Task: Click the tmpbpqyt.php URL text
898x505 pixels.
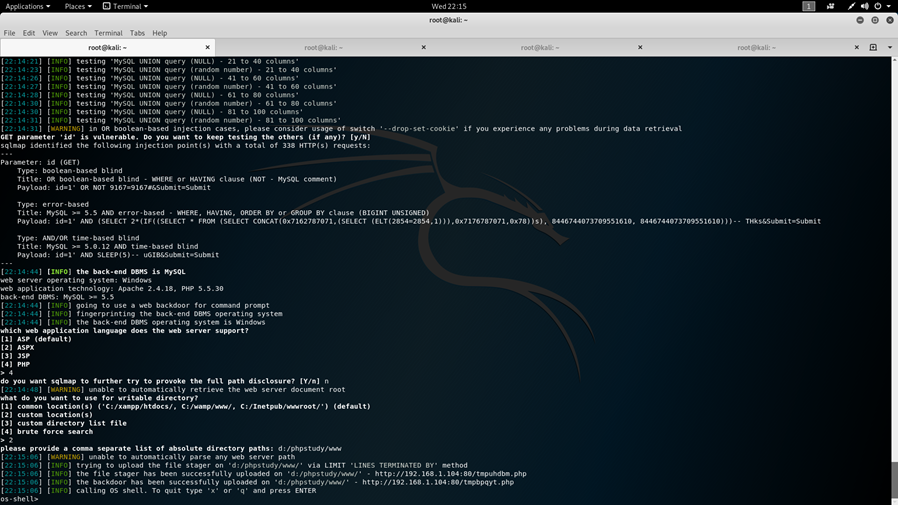Action: (x=438, y=482)
